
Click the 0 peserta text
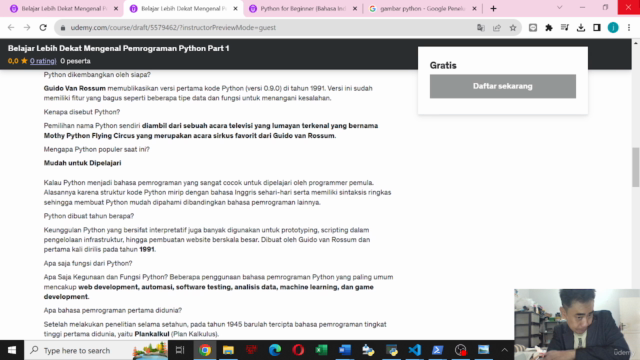pyautogui.click(x=76, y=61)
